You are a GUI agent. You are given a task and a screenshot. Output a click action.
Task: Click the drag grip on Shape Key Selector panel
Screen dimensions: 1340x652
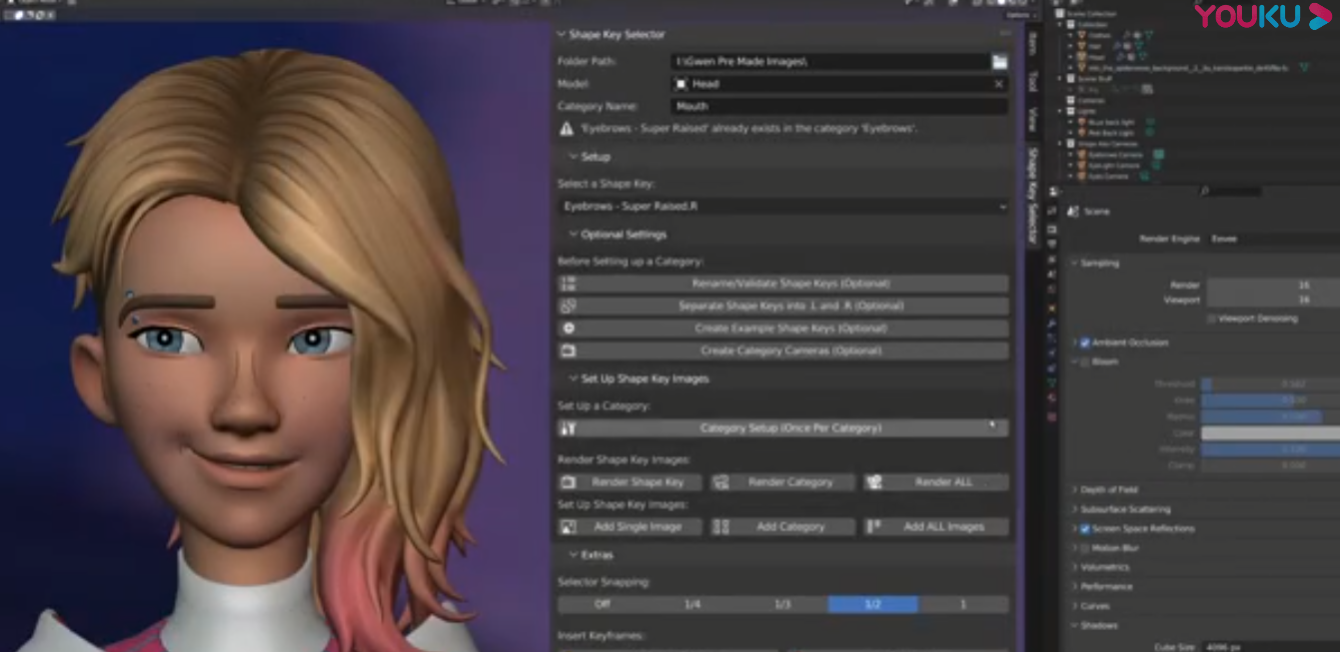[1004, 34]
